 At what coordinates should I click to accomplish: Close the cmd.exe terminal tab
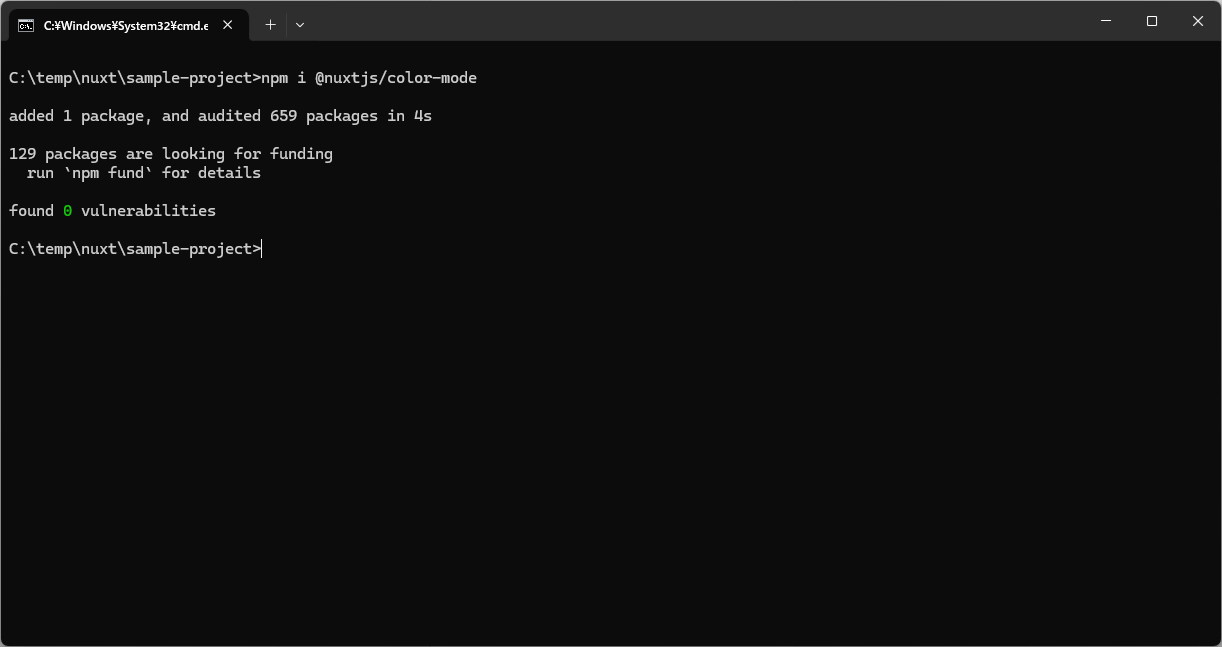(228, 25)
